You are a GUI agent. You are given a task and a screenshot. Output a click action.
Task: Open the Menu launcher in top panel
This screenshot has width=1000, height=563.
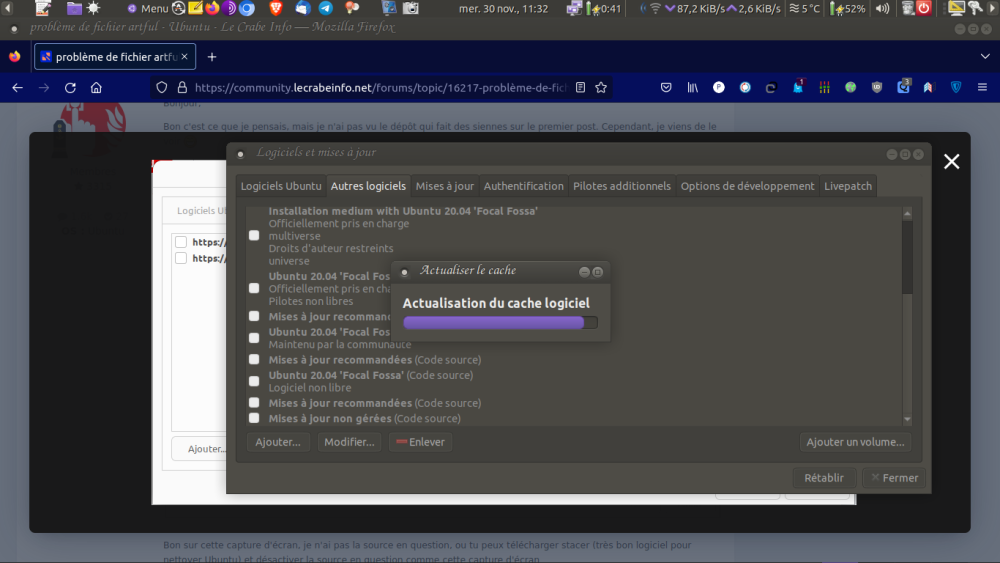click(x=147, y=8)
